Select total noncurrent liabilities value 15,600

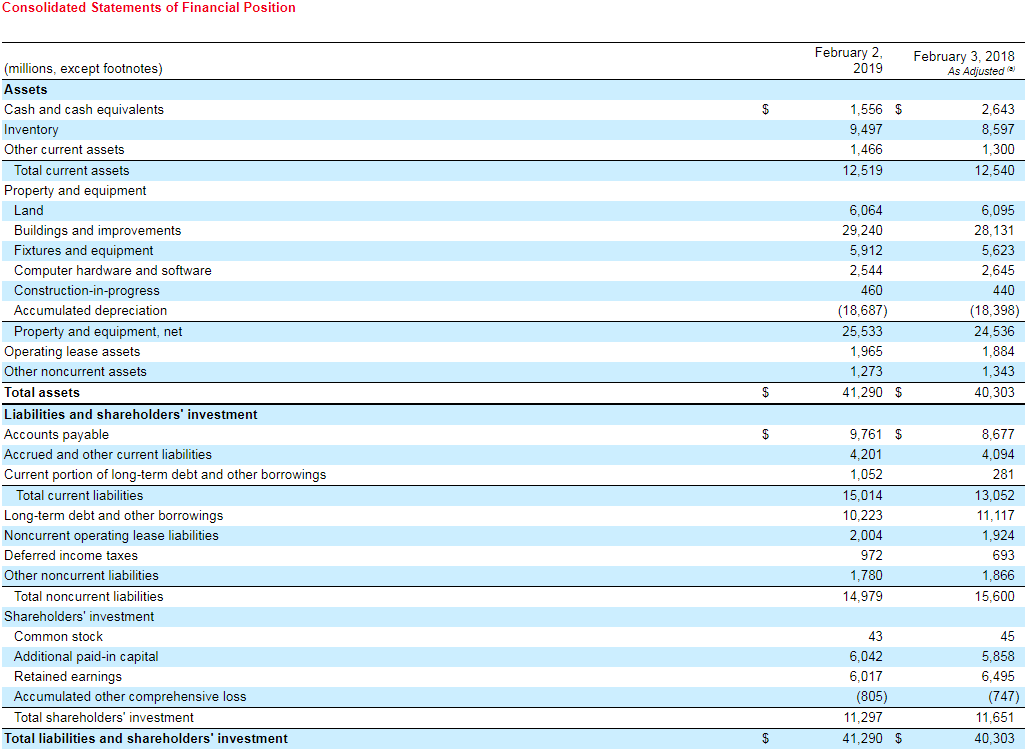click(995, 597)
